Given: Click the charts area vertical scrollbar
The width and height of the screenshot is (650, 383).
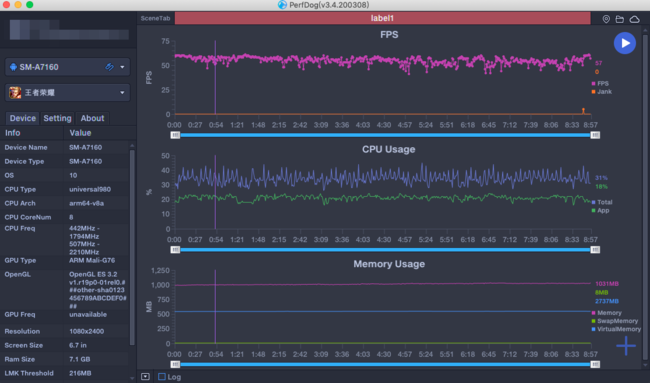Looking at the screenshot, I should (x=645, y=197).
